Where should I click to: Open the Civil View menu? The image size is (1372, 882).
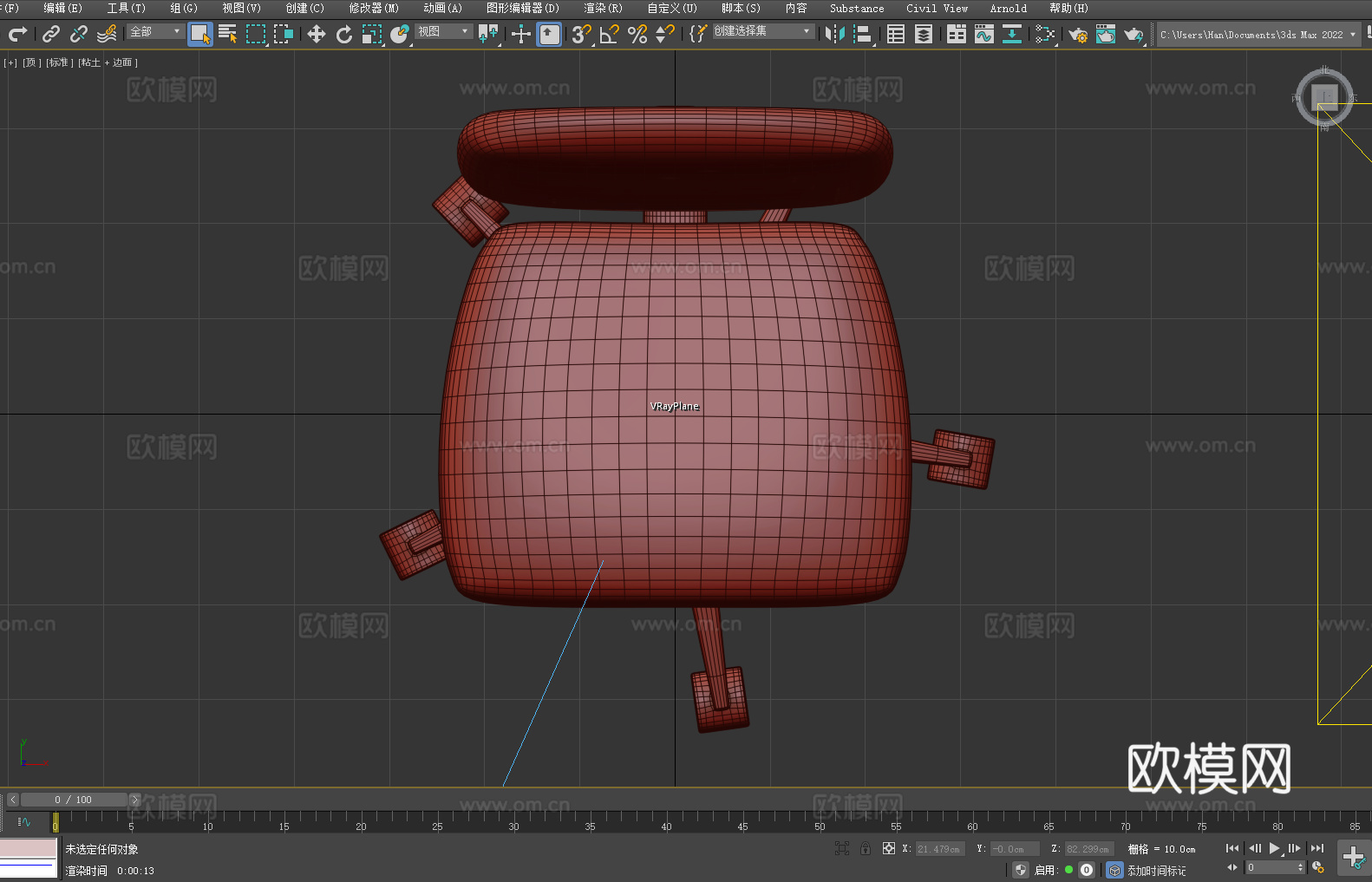tap(937, 8)
